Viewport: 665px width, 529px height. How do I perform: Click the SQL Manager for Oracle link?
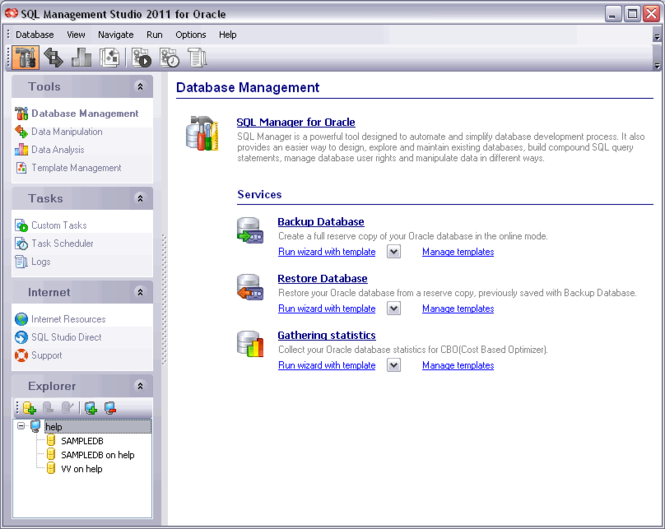tap(296, 122)
